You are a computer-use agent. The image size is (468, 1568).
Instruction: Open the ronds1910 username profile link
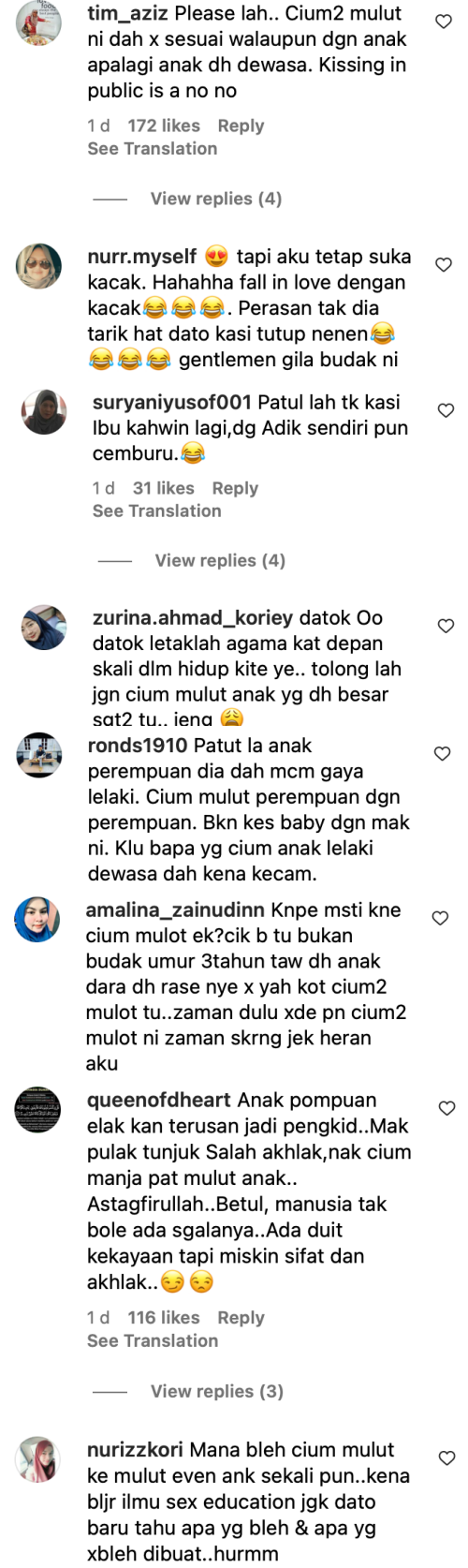[x=138, y=746]
